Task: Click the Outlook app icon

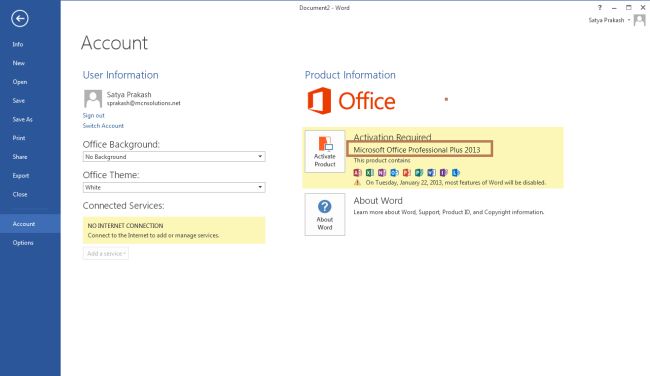Action: [x=394, y=172]
